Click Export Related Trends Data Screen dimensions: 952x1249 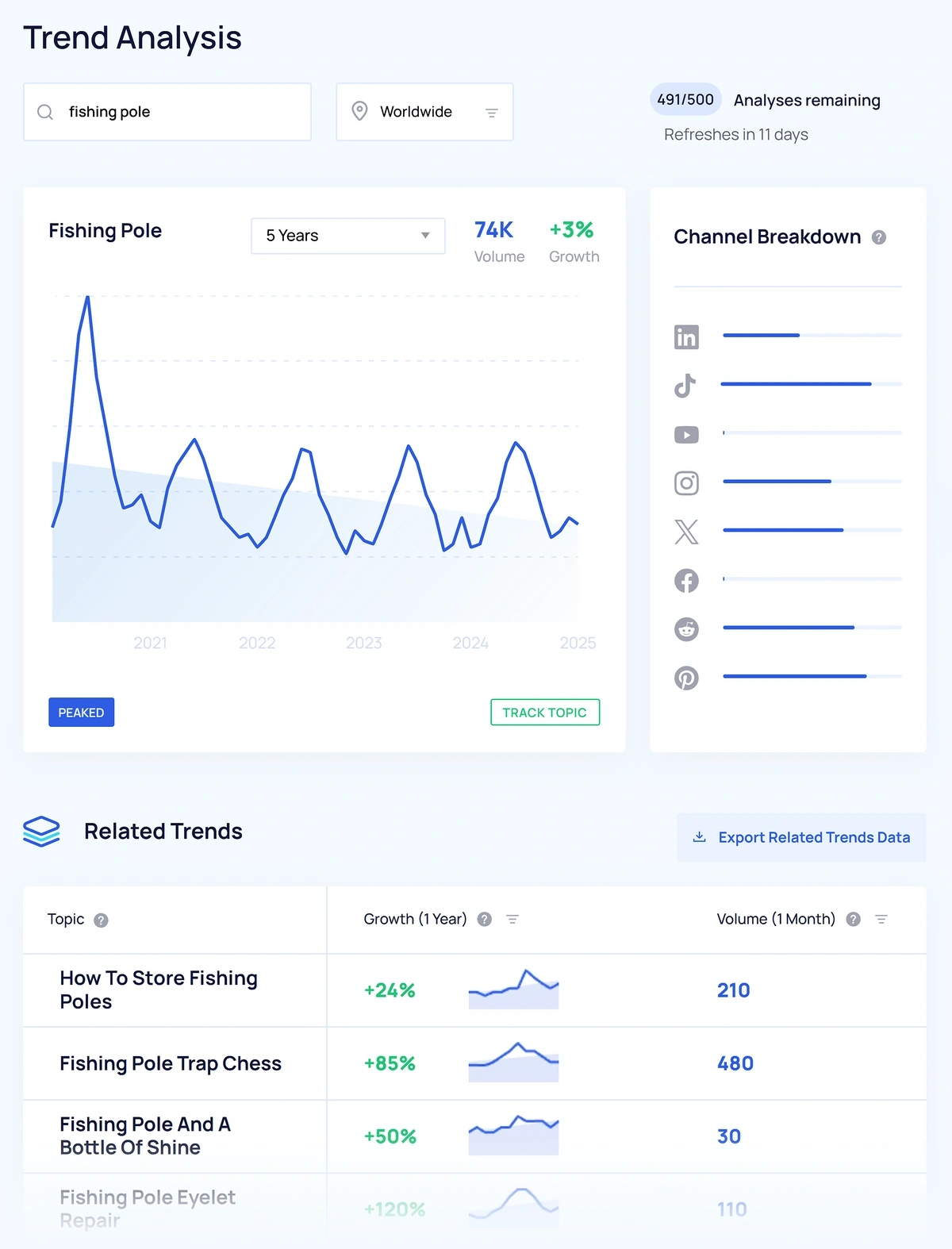pos(801,837)
